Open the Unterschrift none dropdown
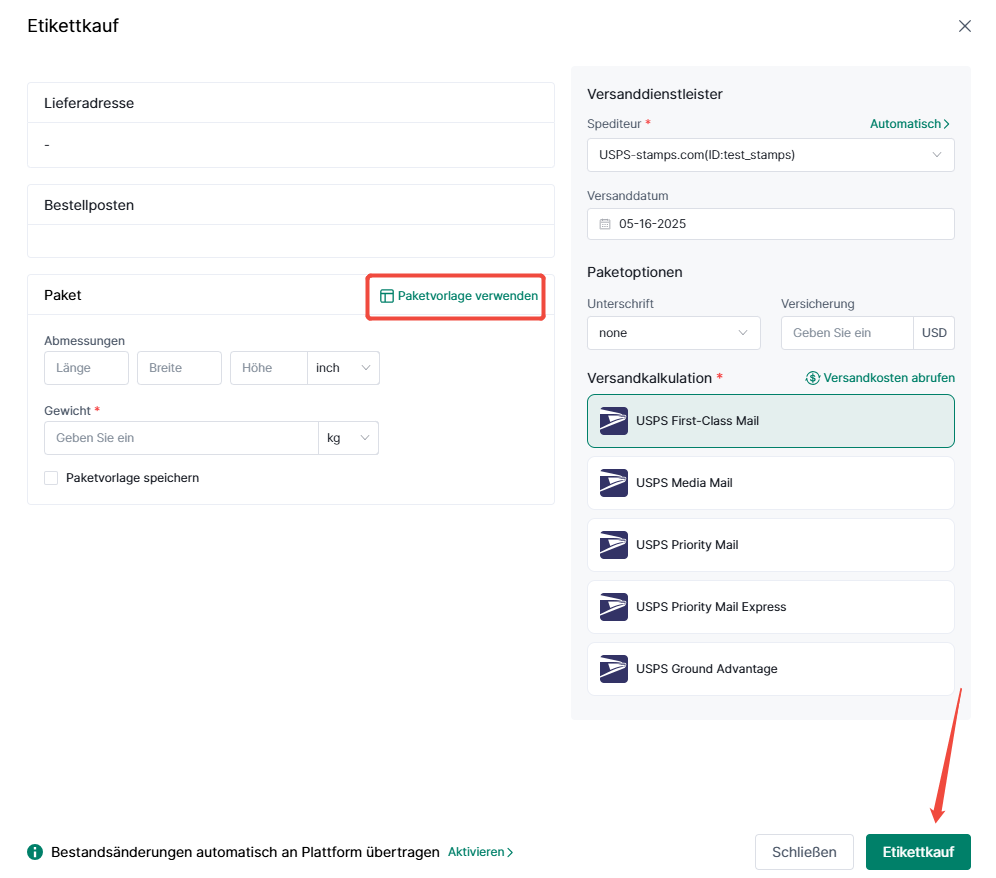This screenshot has height=878, width=996. (x=673, y=333)
